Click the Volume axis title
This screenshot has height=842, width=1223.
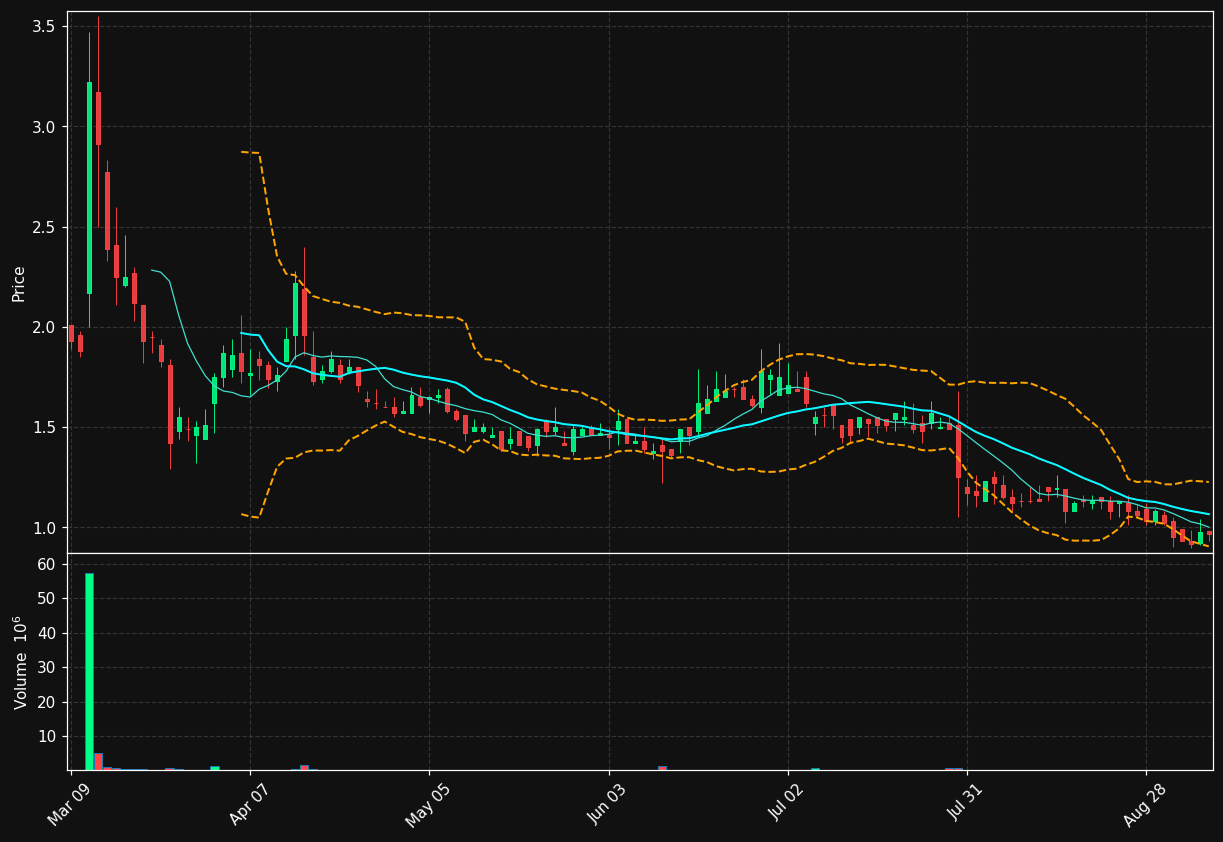tap(20, 662)
